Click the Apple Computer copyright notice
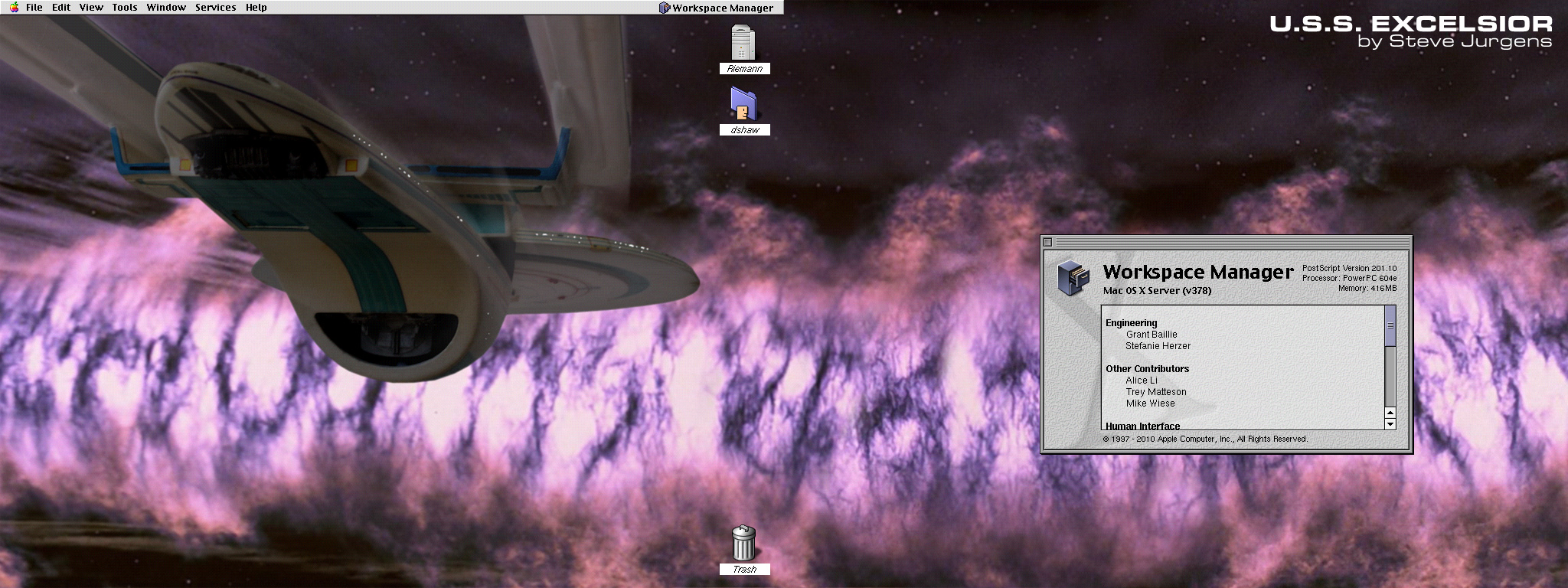Screen dimensions: 1568x588 point(1205,439)
